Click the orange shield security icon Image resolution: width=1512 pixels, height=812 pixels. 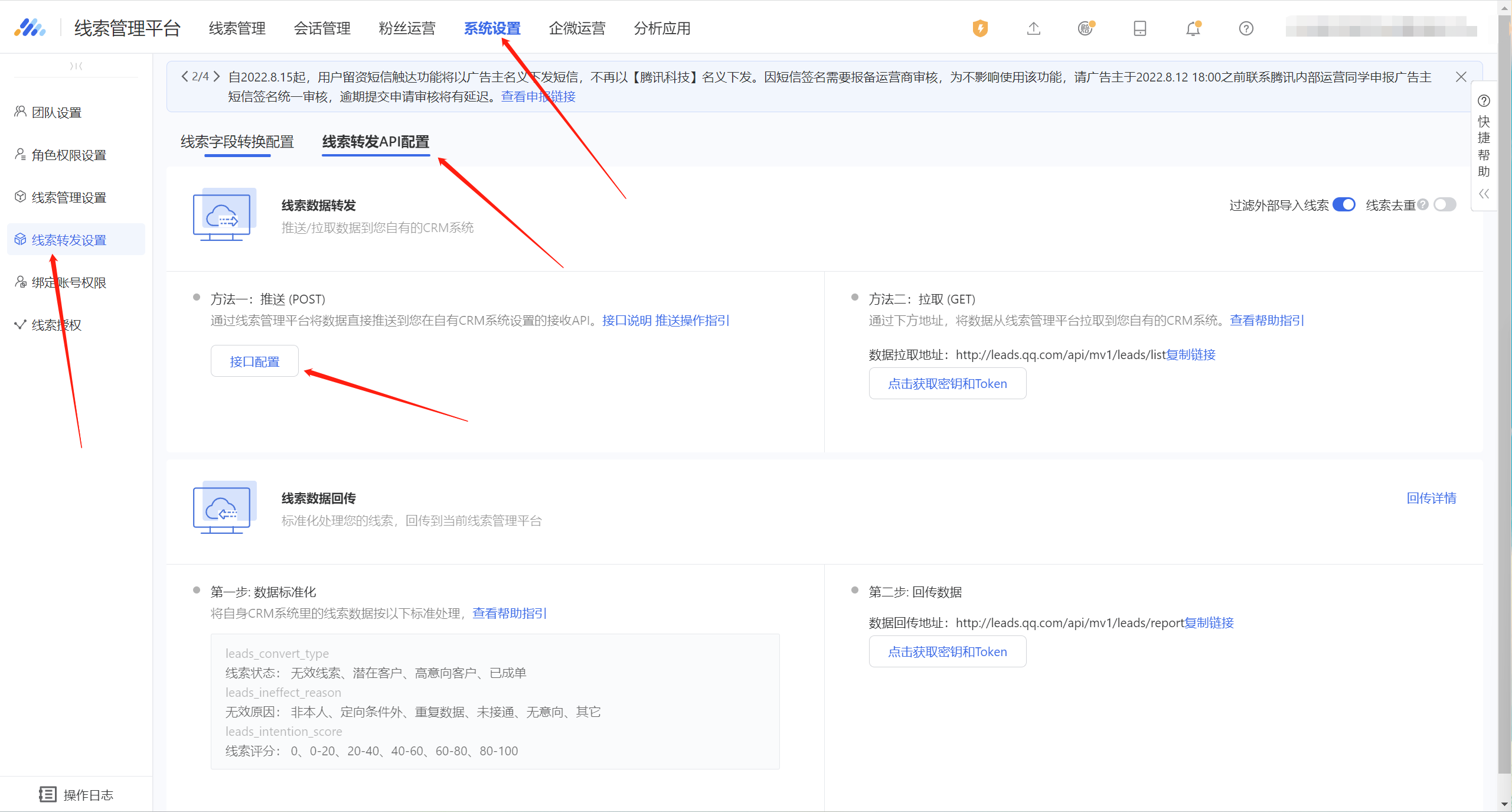tap(980, 28)
